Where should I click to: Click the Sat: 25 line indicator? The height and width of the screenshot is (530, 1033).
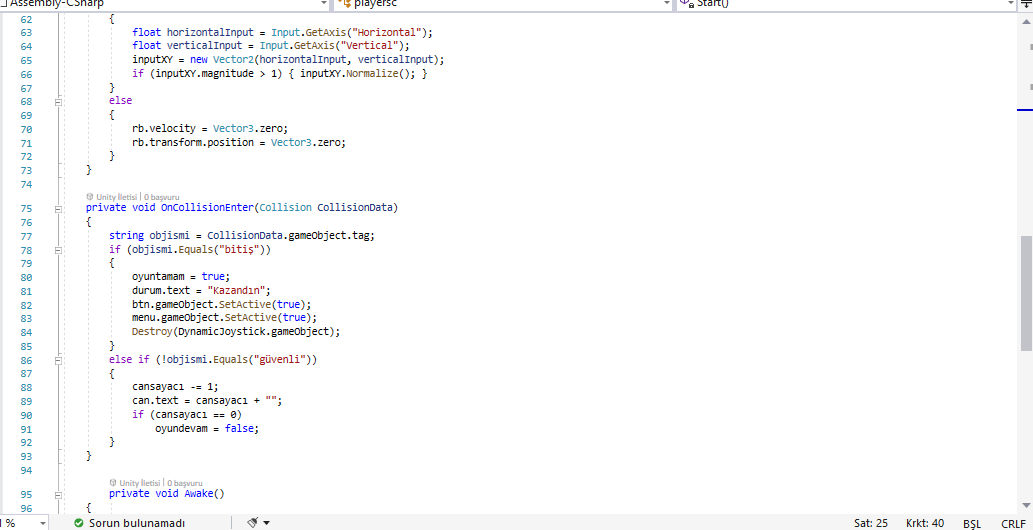(x=871, y=523)
